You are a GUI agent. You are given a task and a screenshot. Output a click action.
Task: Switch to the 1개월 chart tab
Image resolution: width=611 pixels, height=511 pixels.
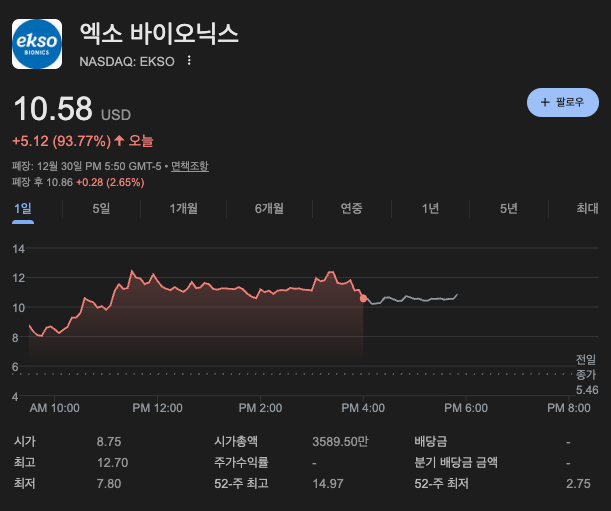pos(184,209)
